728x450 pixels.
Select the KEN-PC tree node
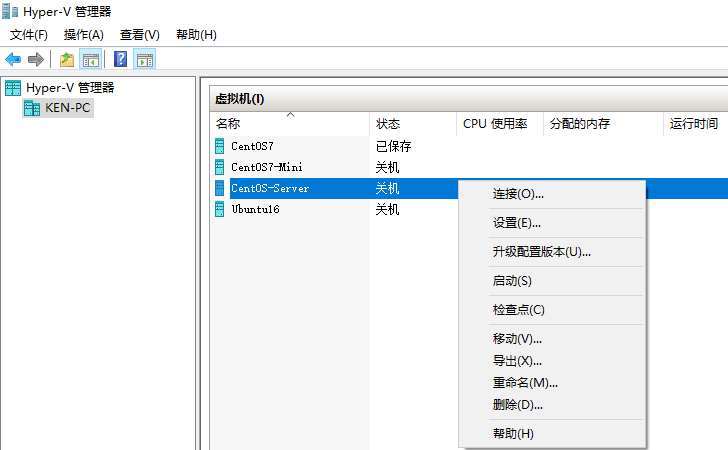[x=68, y=108]
